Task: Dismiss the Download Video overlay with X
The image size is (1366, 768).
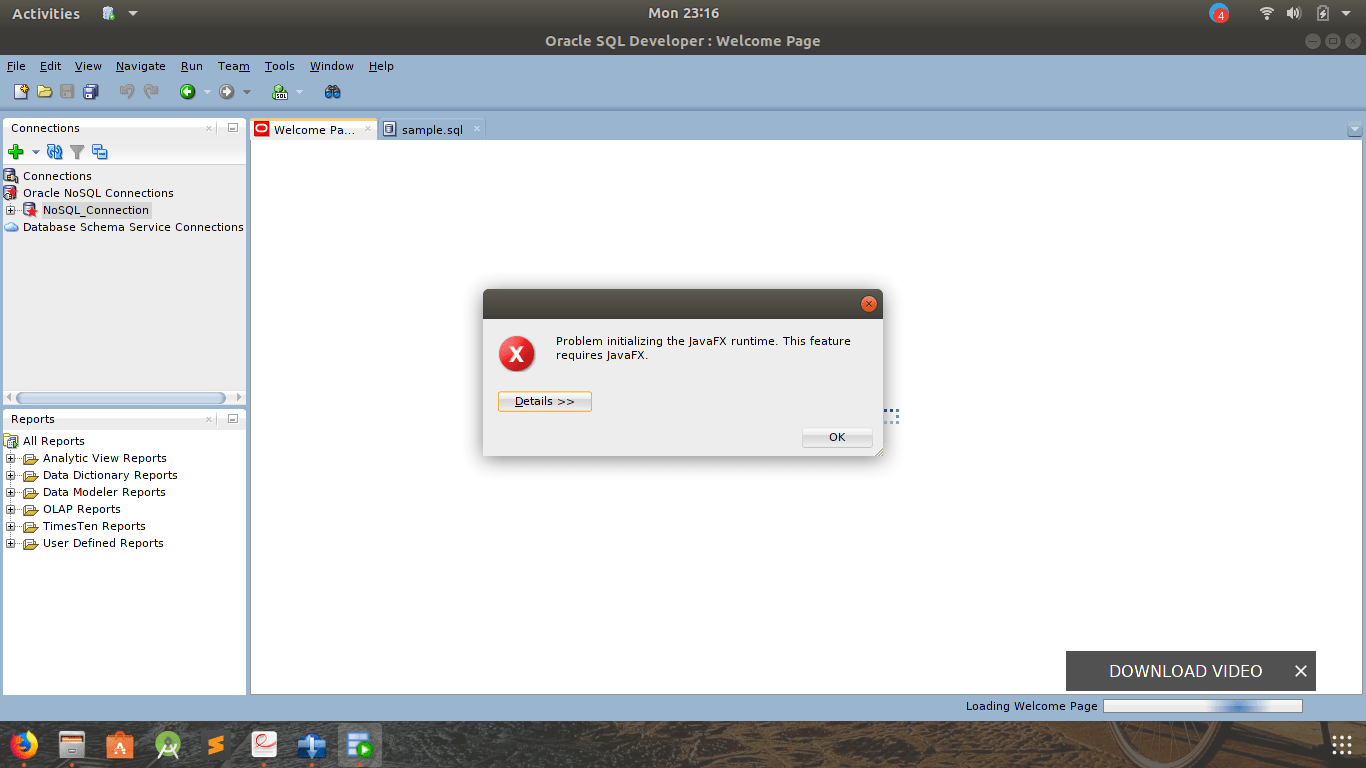Action: [x=1301, y=671]
